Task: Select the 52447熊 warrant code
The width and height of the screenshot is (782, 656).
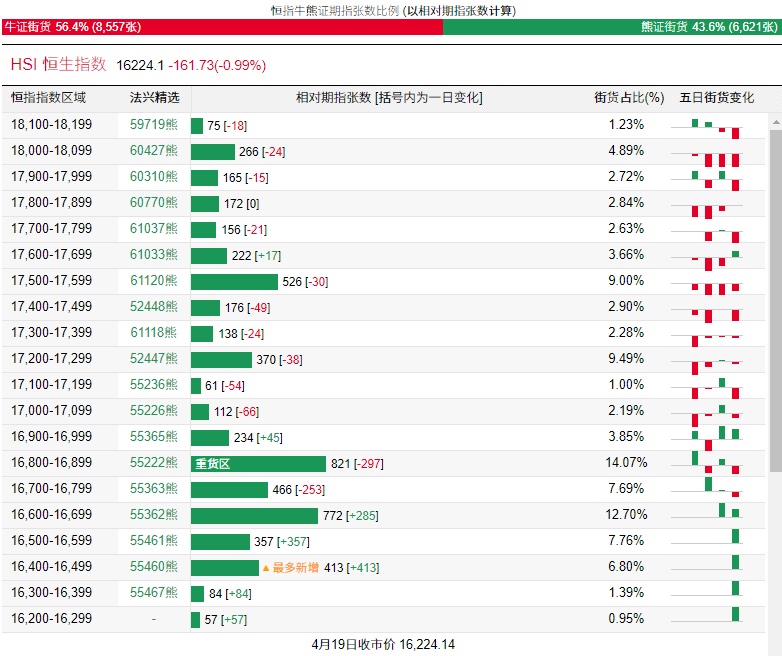Action: [154, 358]
